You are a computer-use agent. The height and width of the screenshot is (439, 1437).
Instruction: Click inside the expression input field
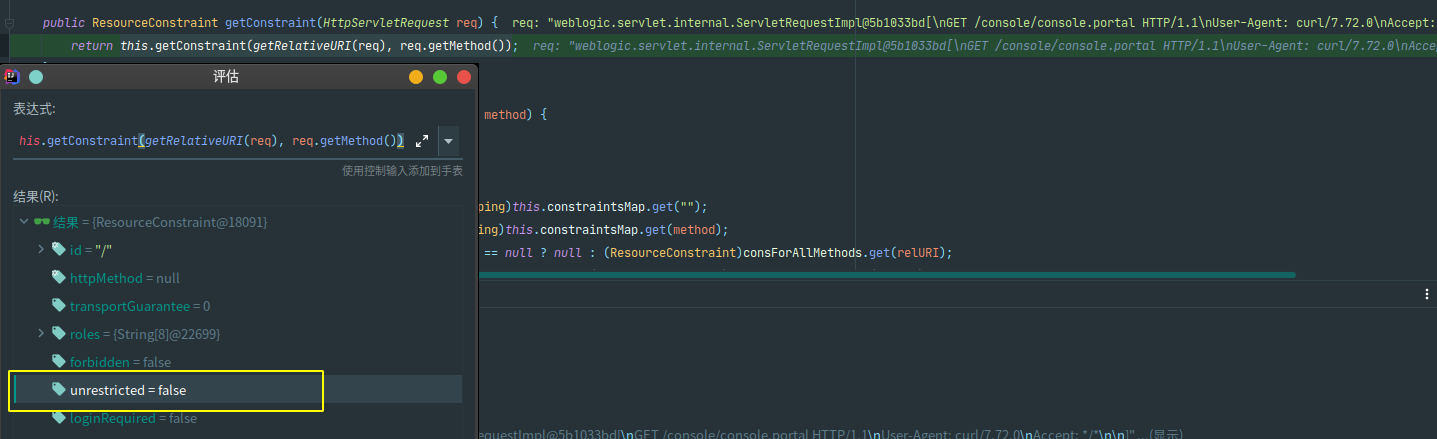(x=210, y=141)
